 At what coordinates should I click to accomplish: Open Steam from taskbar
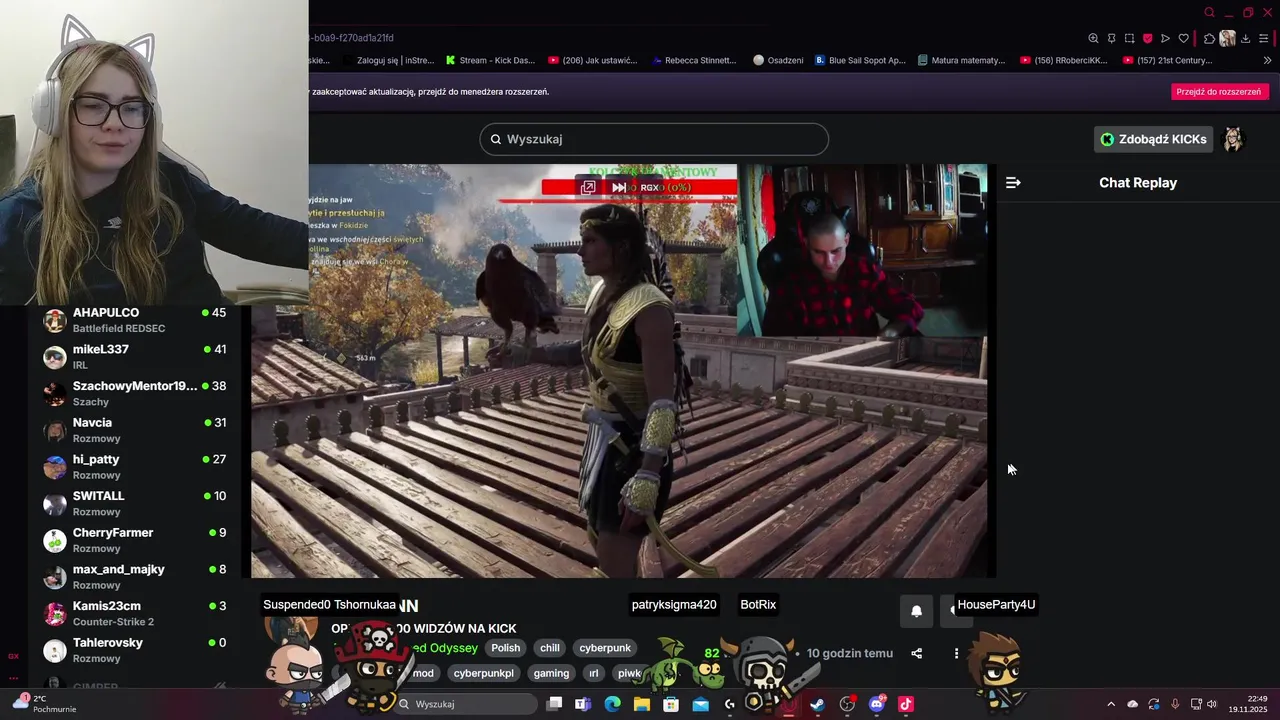point(818,704)
